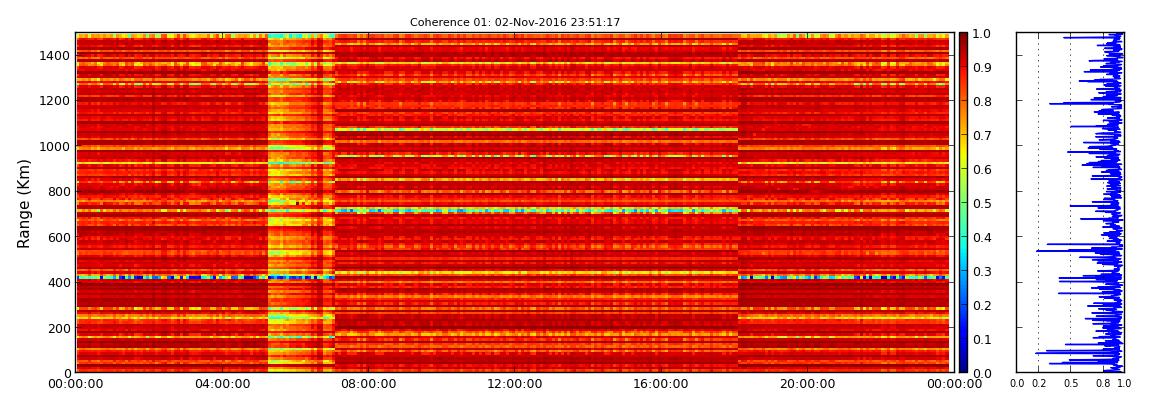Click the plot title 'Coherence 01: 02-Nov-2016 23:51:17'

[x=515, y=22]
